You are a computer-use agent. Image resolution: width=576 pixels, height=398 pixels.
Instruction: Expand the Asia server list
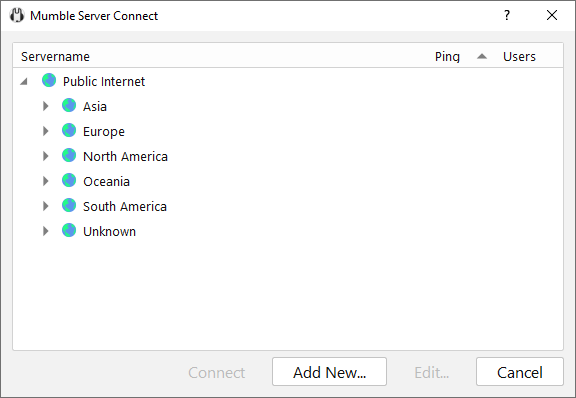(x=46, y=106)
